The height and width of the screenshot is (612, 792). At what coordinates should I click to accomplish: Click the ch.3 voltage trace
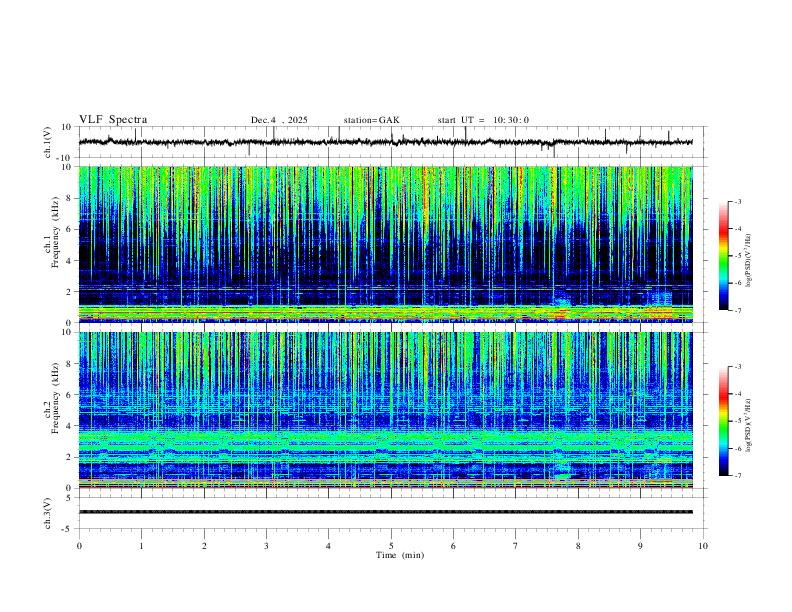(386, 512)
